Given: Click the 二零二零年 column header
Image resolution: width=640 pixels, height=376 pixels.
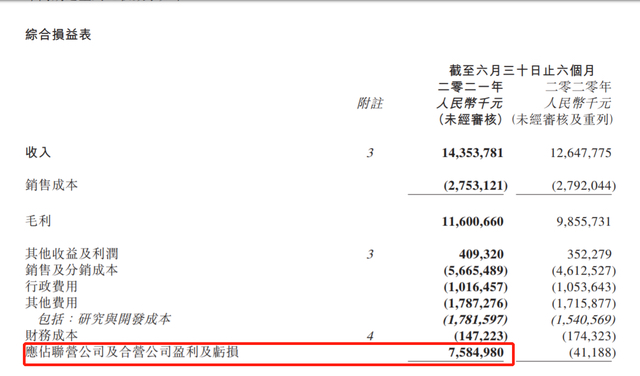Looking at the screenshot, I should point(578,87).
